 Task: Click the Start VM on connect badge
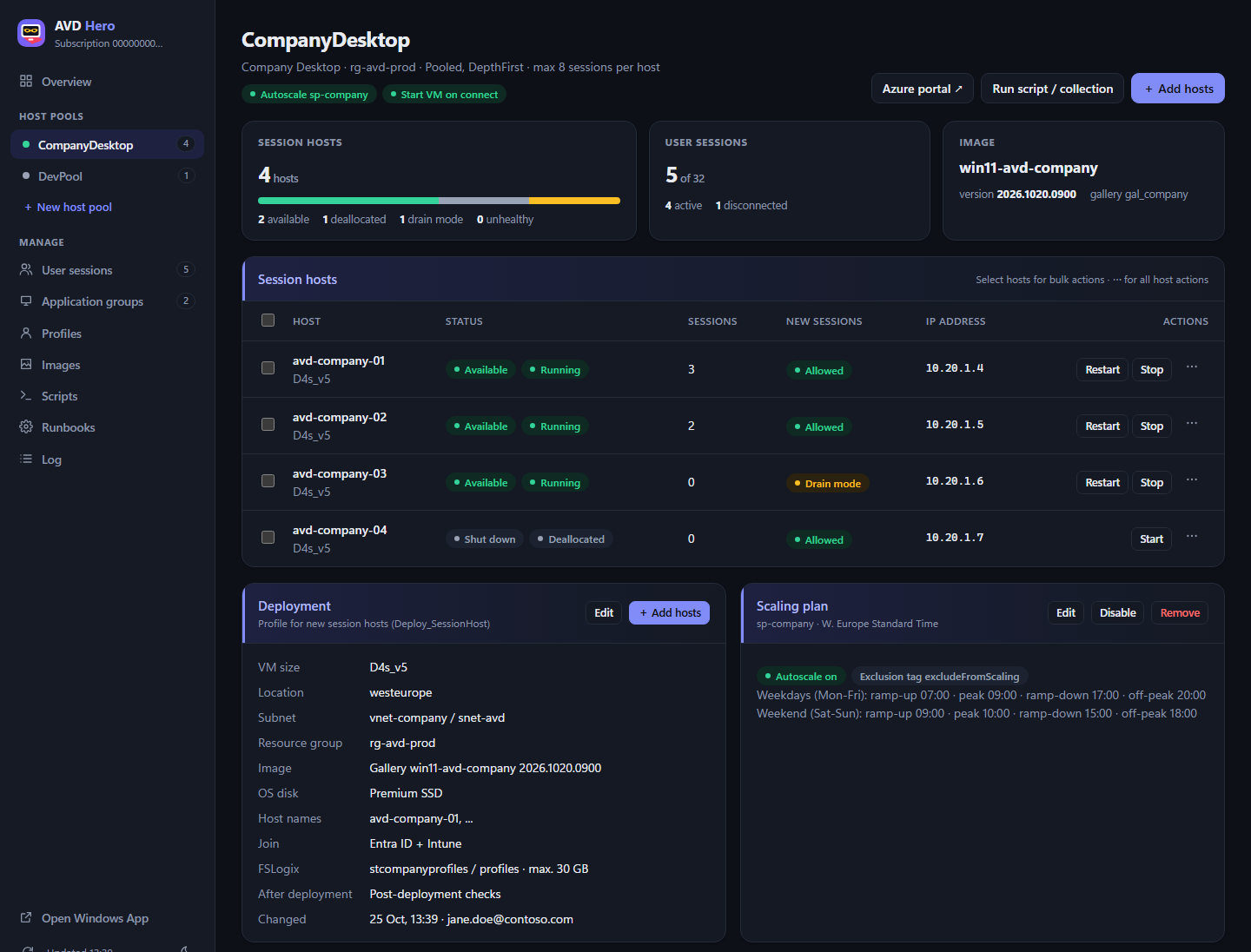click(x=444, y=94)
